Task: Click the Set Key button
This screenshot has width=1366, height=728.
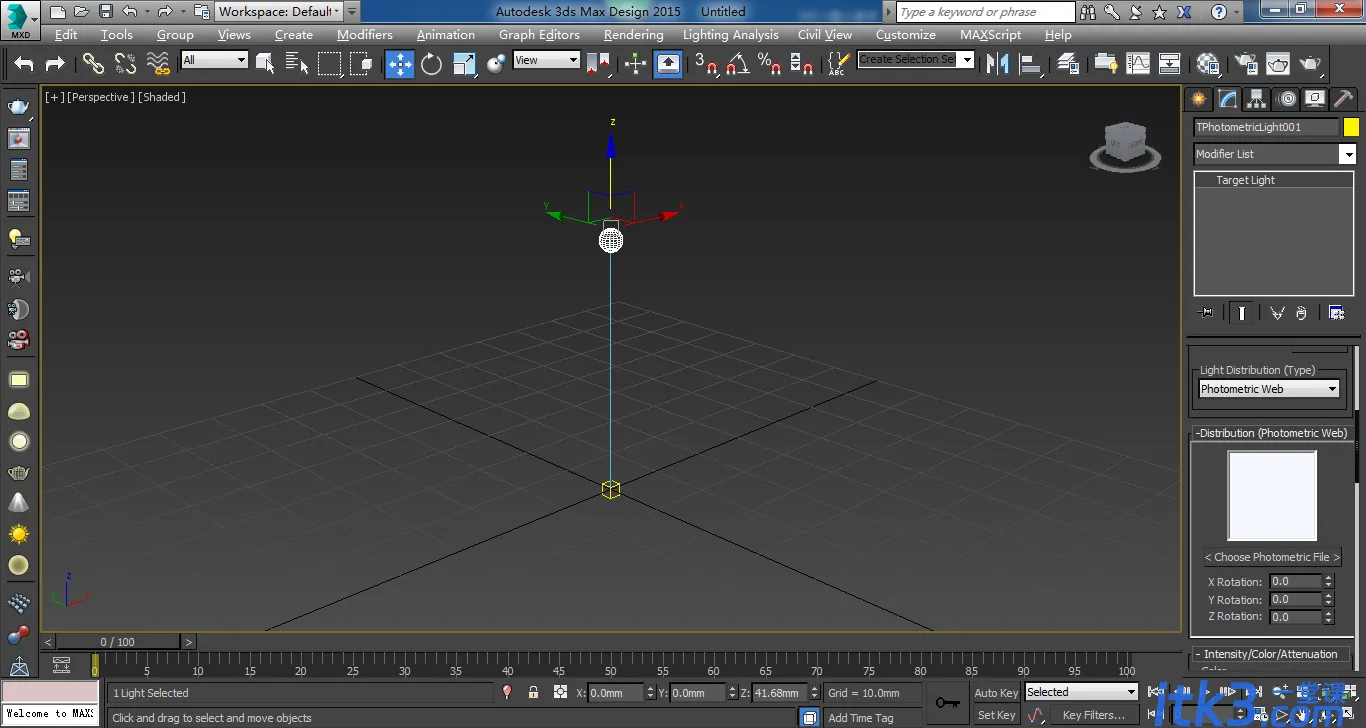Action: [x=996, y=715]
